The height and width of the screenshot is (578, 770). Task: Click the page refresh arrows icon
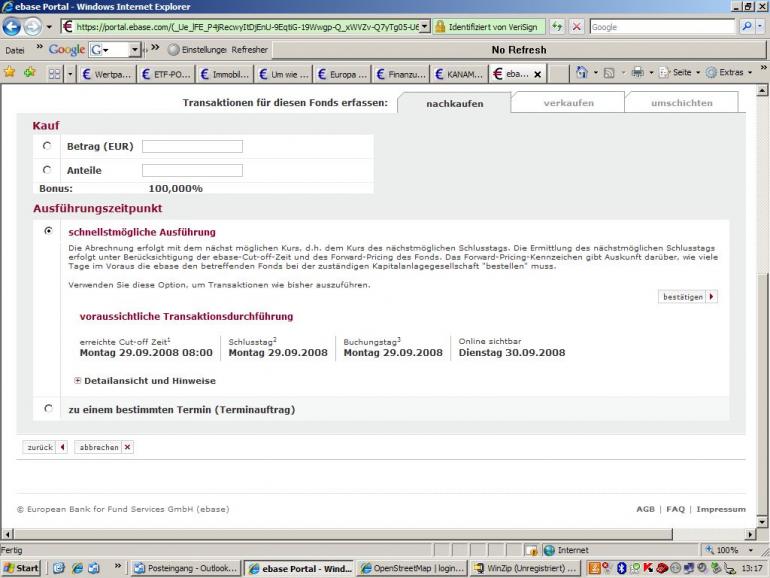coord(557,27)
